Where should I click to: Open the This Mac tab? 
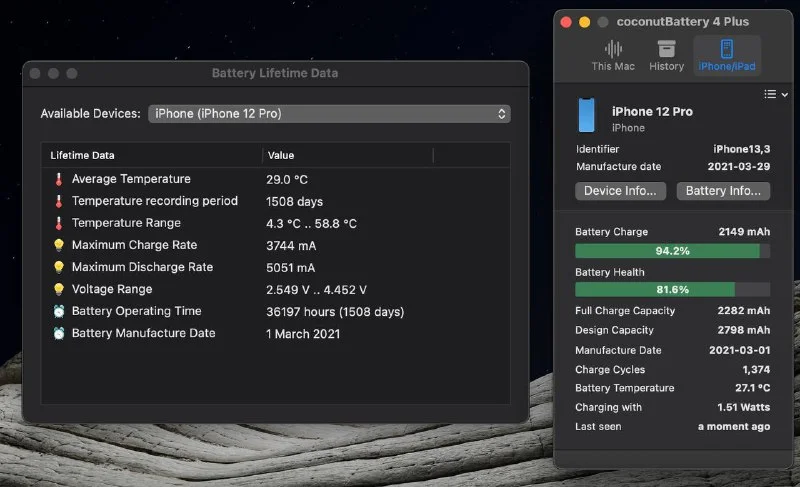(x=613, y=55)
